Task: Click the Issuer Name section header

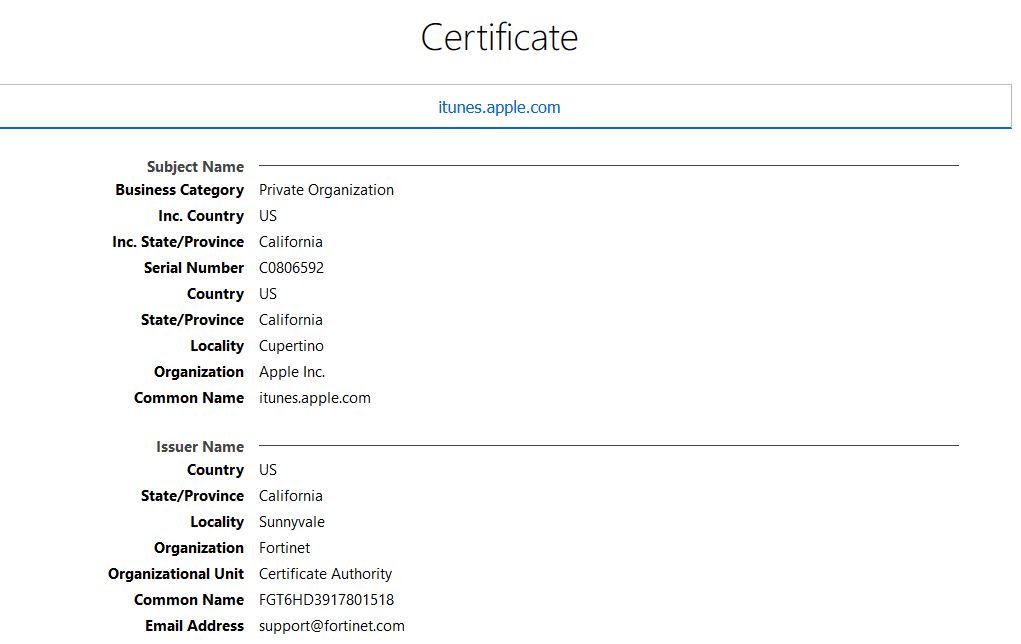Action: click(200, 447)
